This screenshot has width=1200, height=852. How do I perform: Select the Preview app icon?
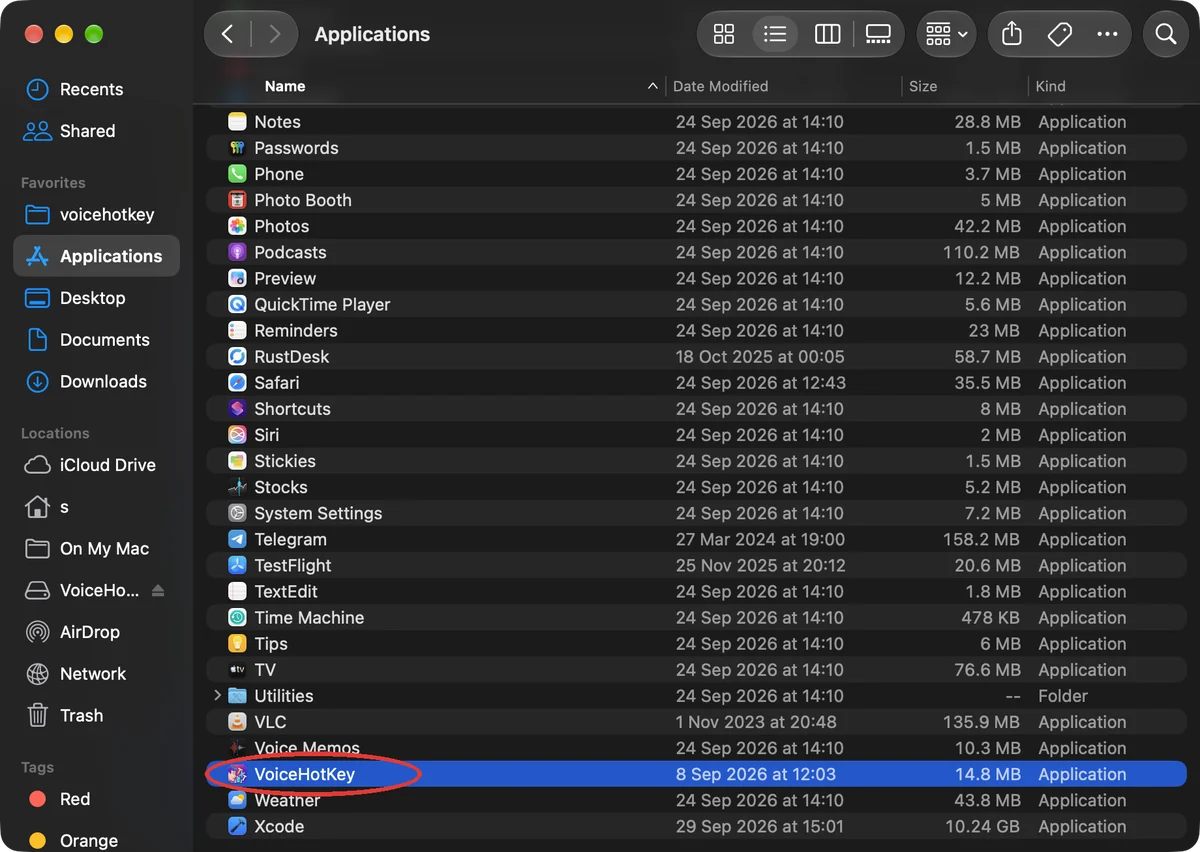point(237,278)
